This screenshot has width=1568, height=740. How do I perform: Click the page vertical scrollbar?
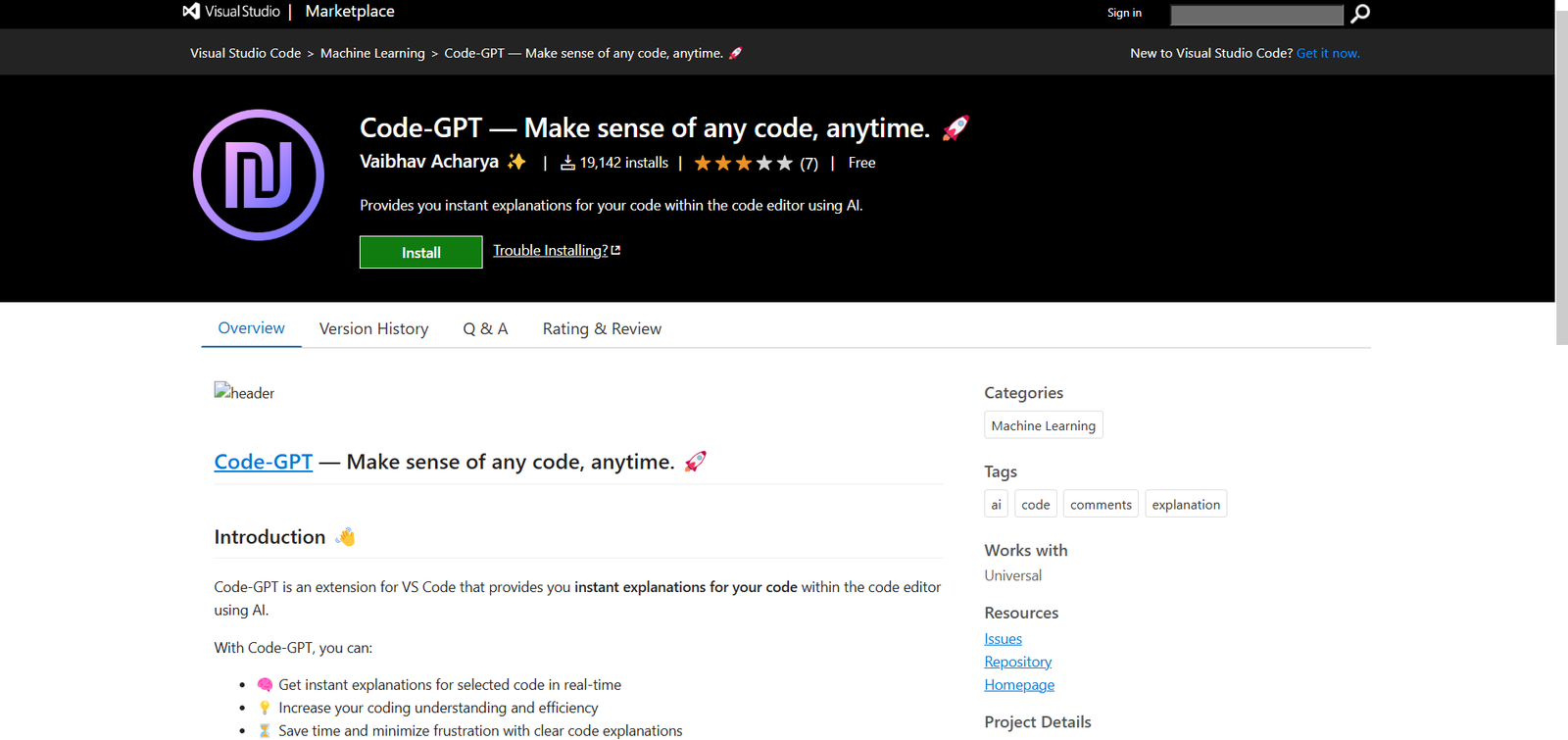pyautogui.click(x=1561, y=196)
